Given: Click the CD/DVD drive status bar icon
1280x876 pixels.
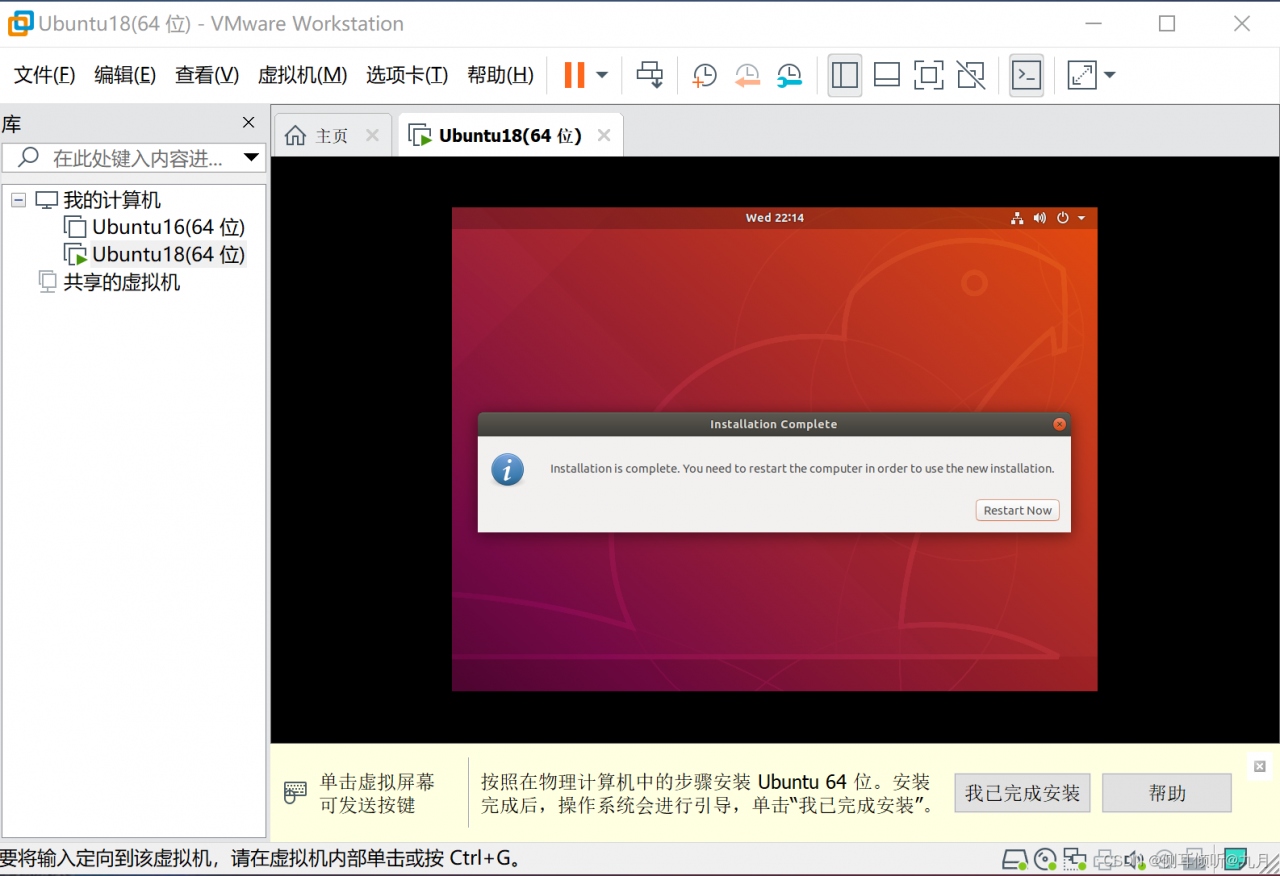Looking at the screenshot, I should click(x=1045, y=859).
